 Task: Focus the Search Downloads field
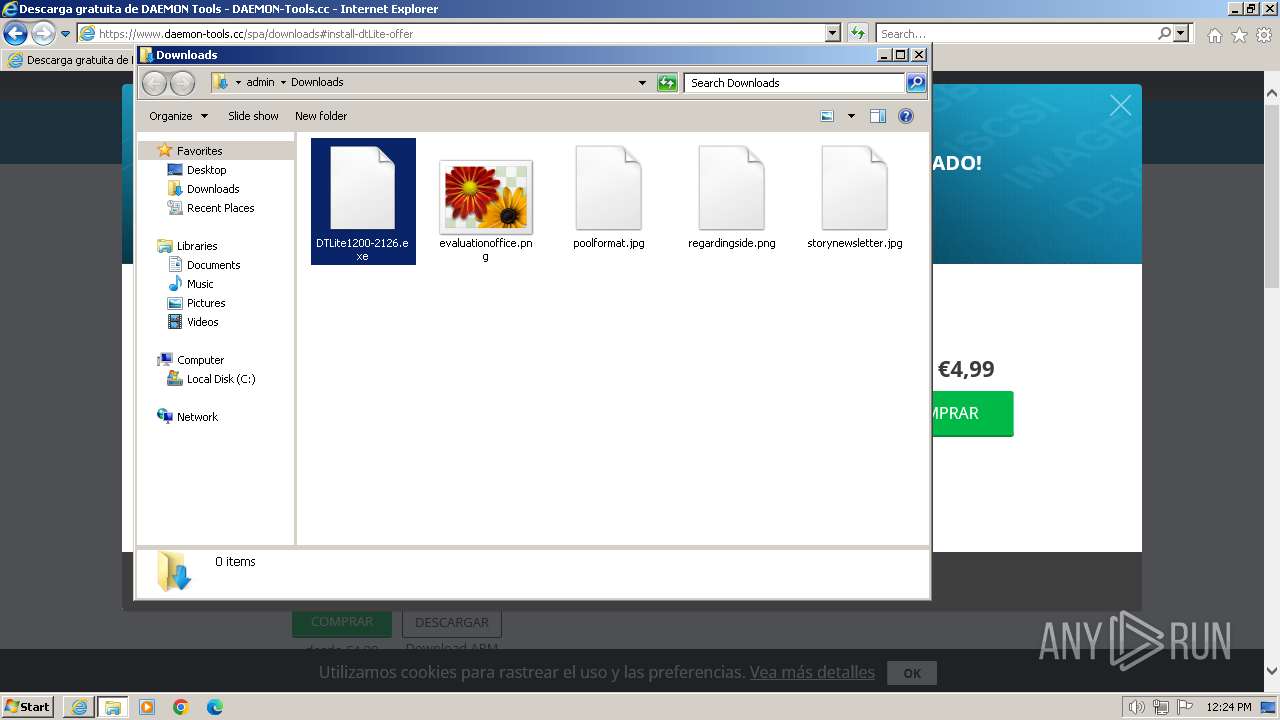795,83
